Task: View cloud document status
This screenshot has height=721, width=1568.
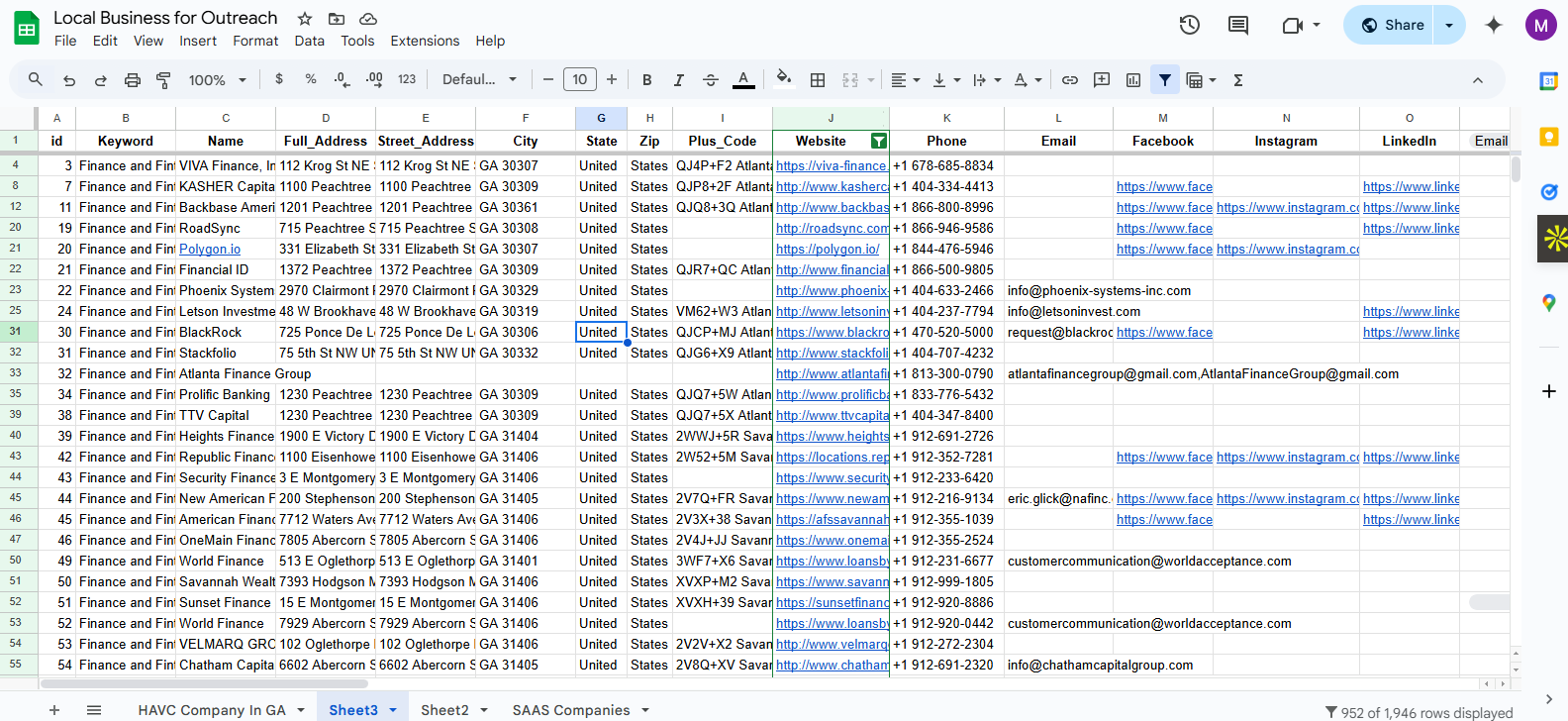Action: tap(368, 19)
